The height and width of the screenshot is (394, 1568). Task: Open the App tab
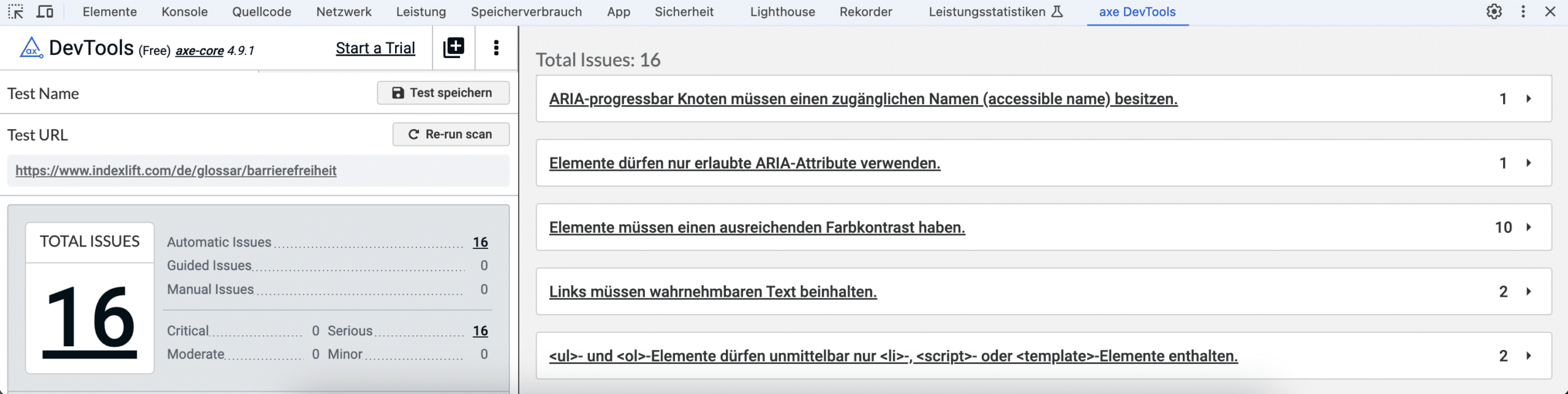coord(619,12)
